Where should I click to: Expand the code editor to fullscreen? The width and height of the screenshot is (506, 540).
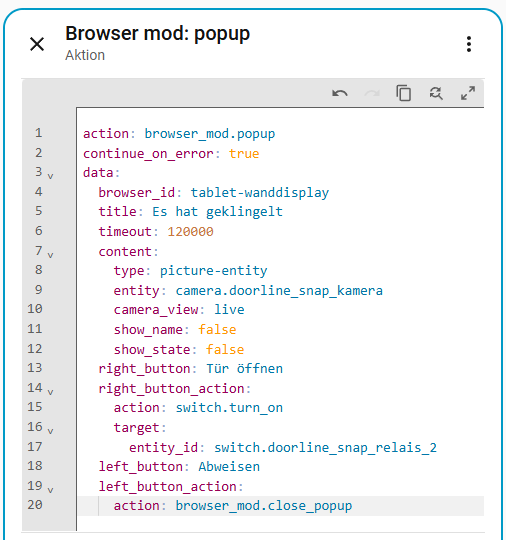coord(468,93)
